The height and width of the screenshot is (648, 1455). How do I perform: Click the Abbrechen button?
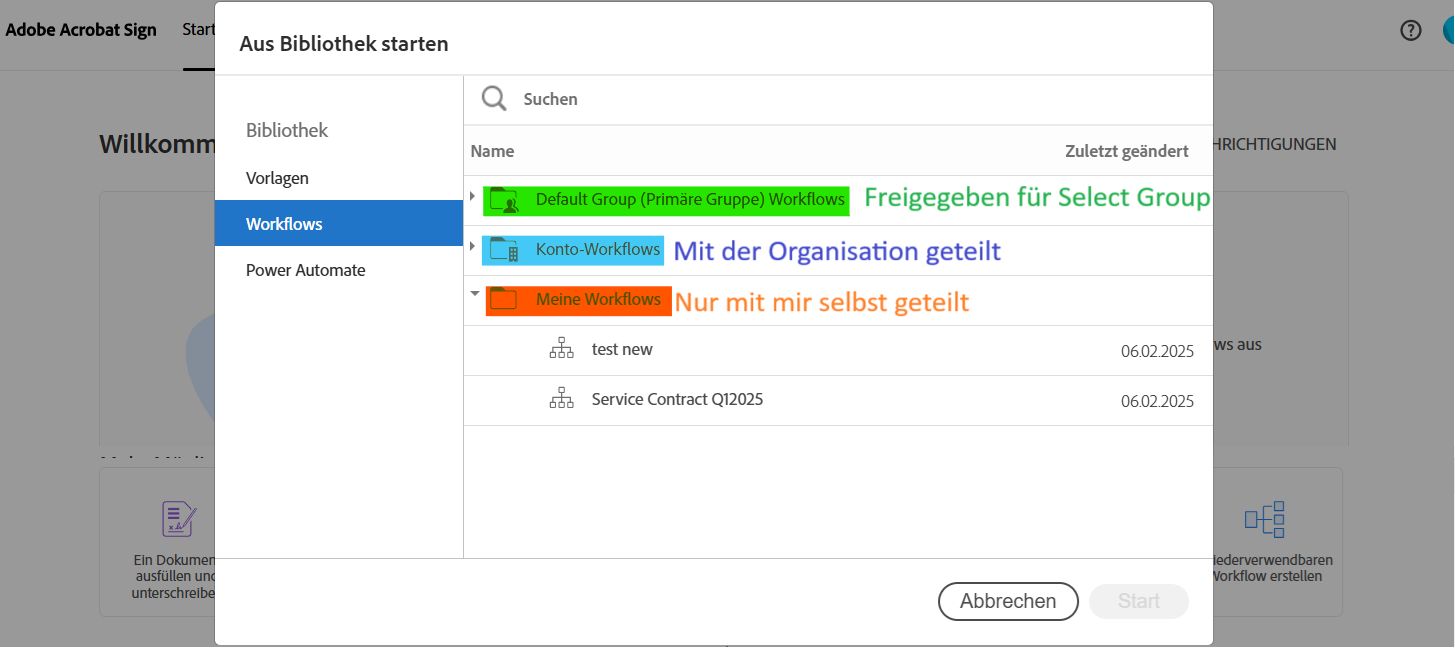pos(1008,601)
